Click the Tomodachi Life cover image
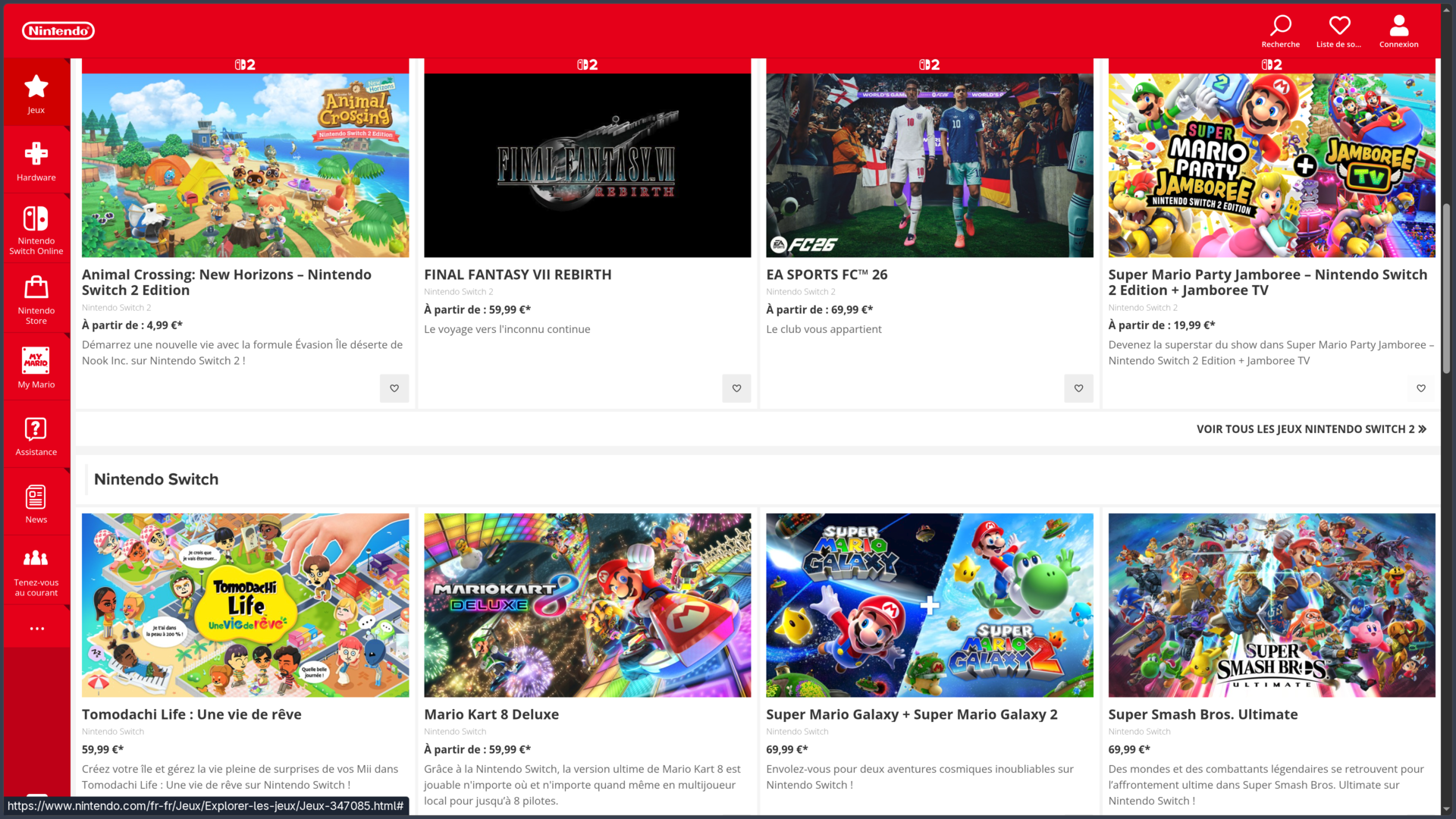This screenshot has height=819, width=1456. click(x=245, y=605)
